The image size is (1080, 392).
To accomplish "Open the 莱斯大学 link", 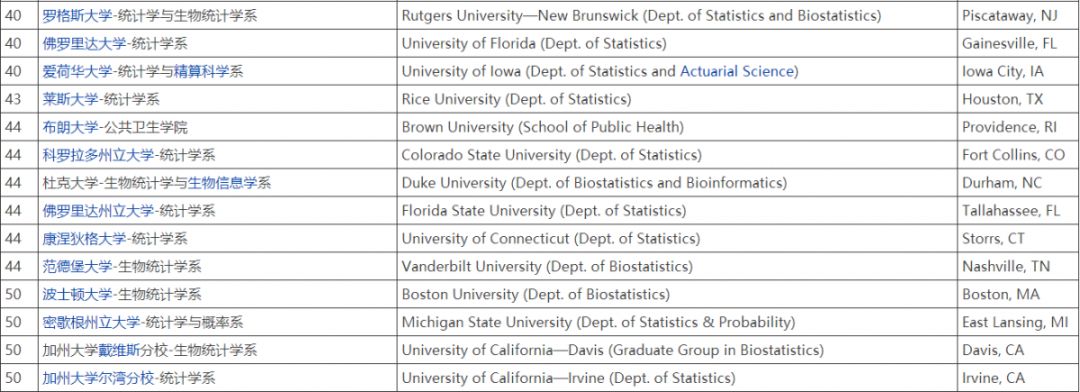I will [x=70, y=100].
